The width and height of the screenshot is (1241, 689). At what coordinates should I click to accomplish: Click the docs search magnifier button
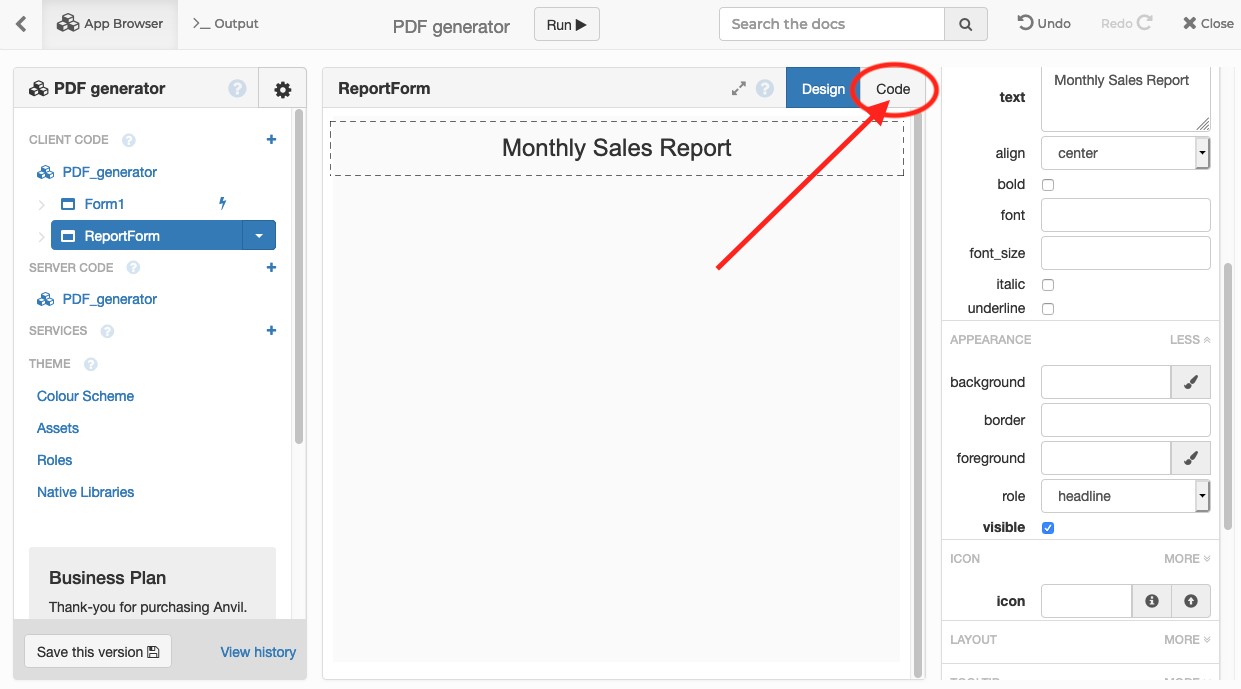965,24
